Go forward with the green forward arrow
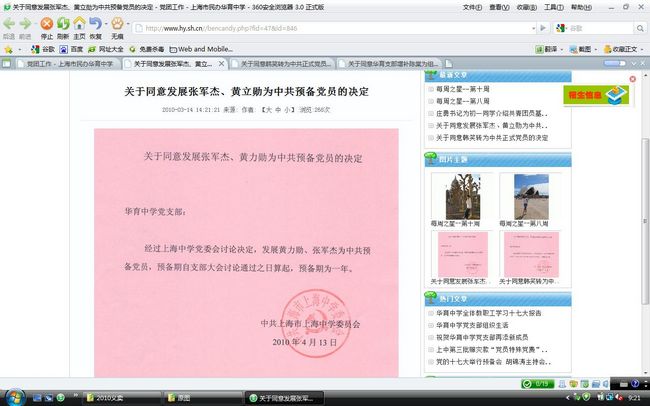The height and width of the screenshot is (406, 650). pyautogui.click(x=25, y=24)
